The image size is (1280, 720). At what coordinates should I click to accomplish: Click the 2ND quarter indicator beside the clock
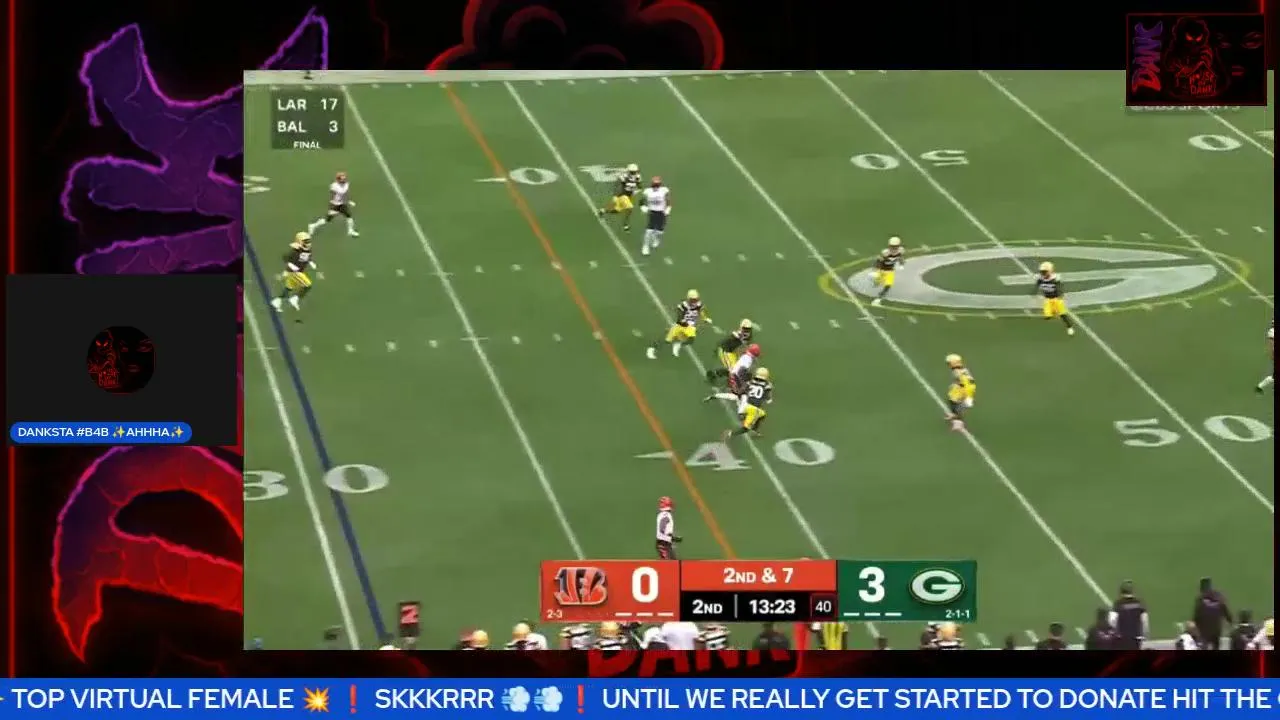pyautogui.click(x=707, y=607)
